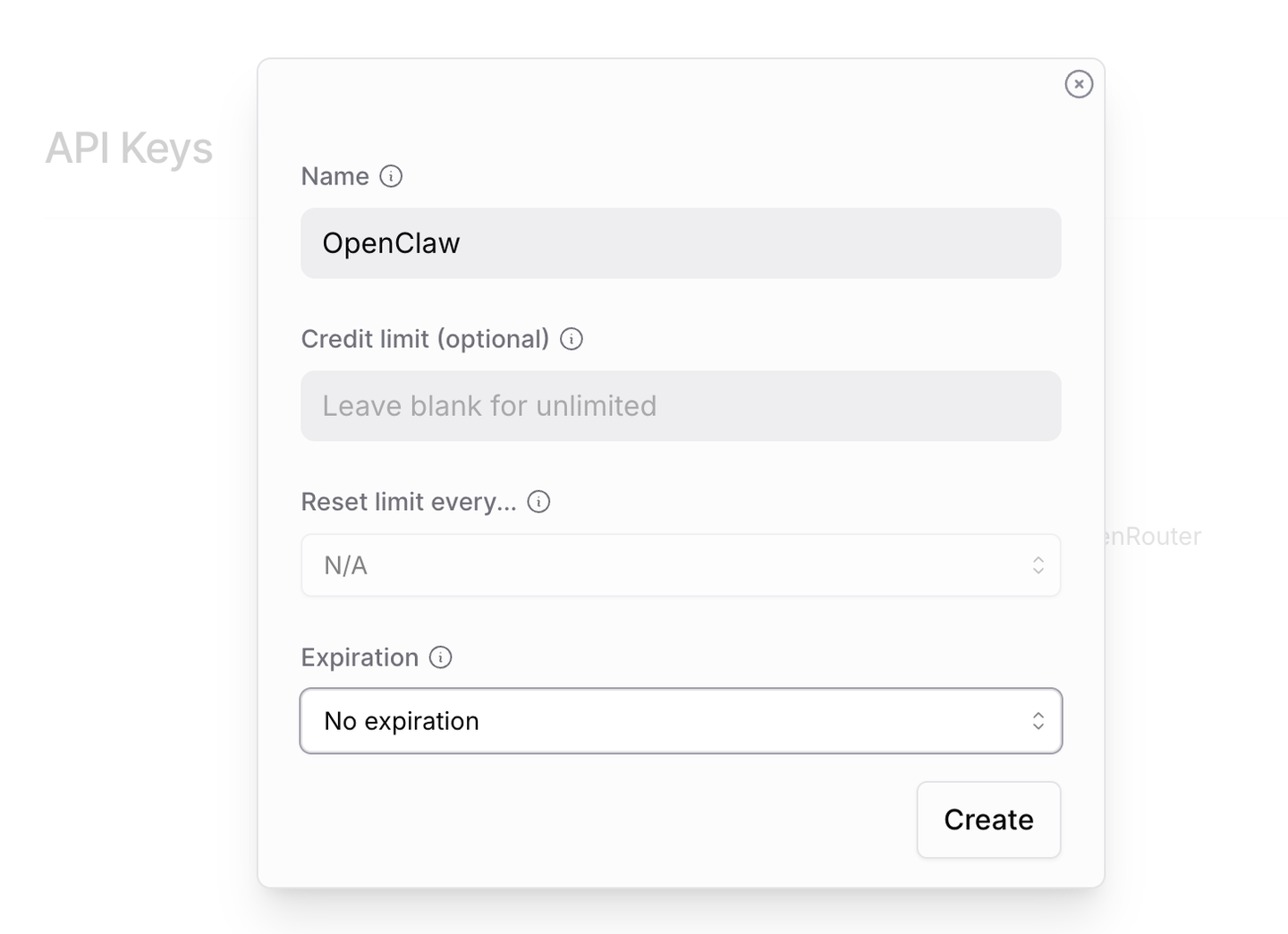Focus the Name field containing OpenClaw
The image size is (1288, 934).
point(681,243)
